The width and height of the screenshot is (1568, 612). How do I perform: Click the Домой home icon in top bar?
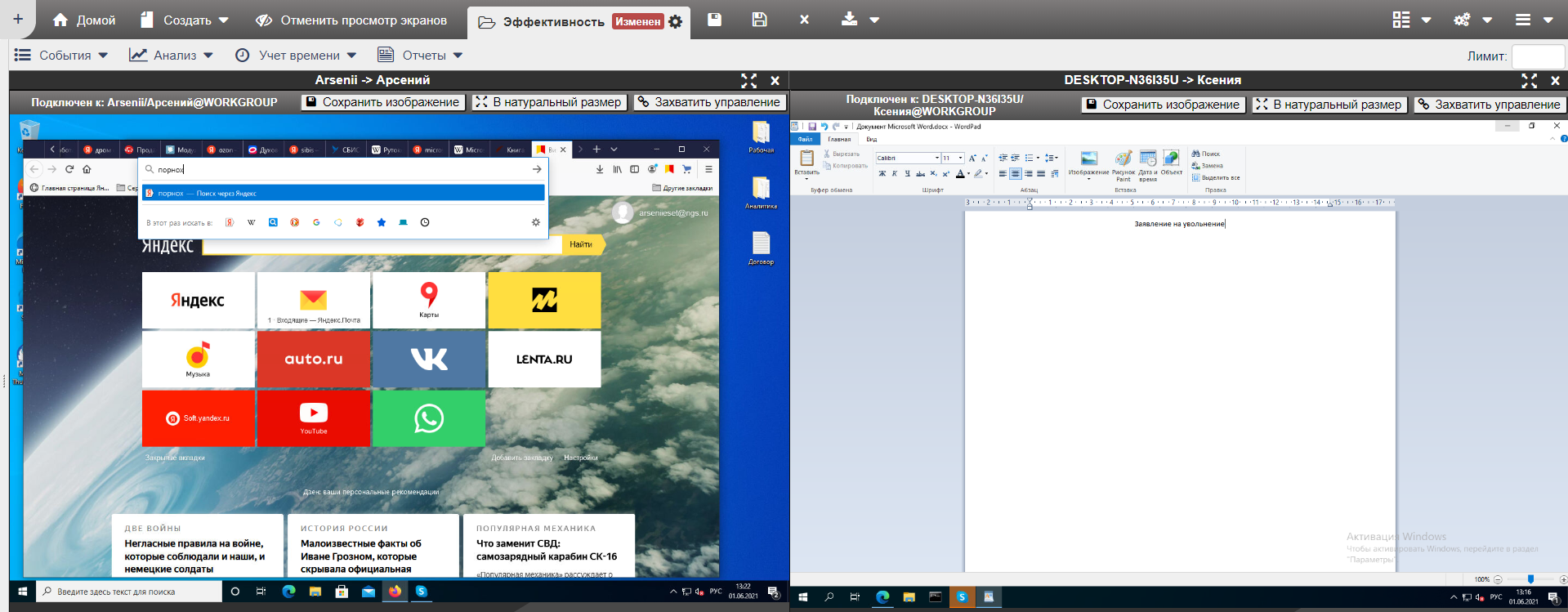60,20
